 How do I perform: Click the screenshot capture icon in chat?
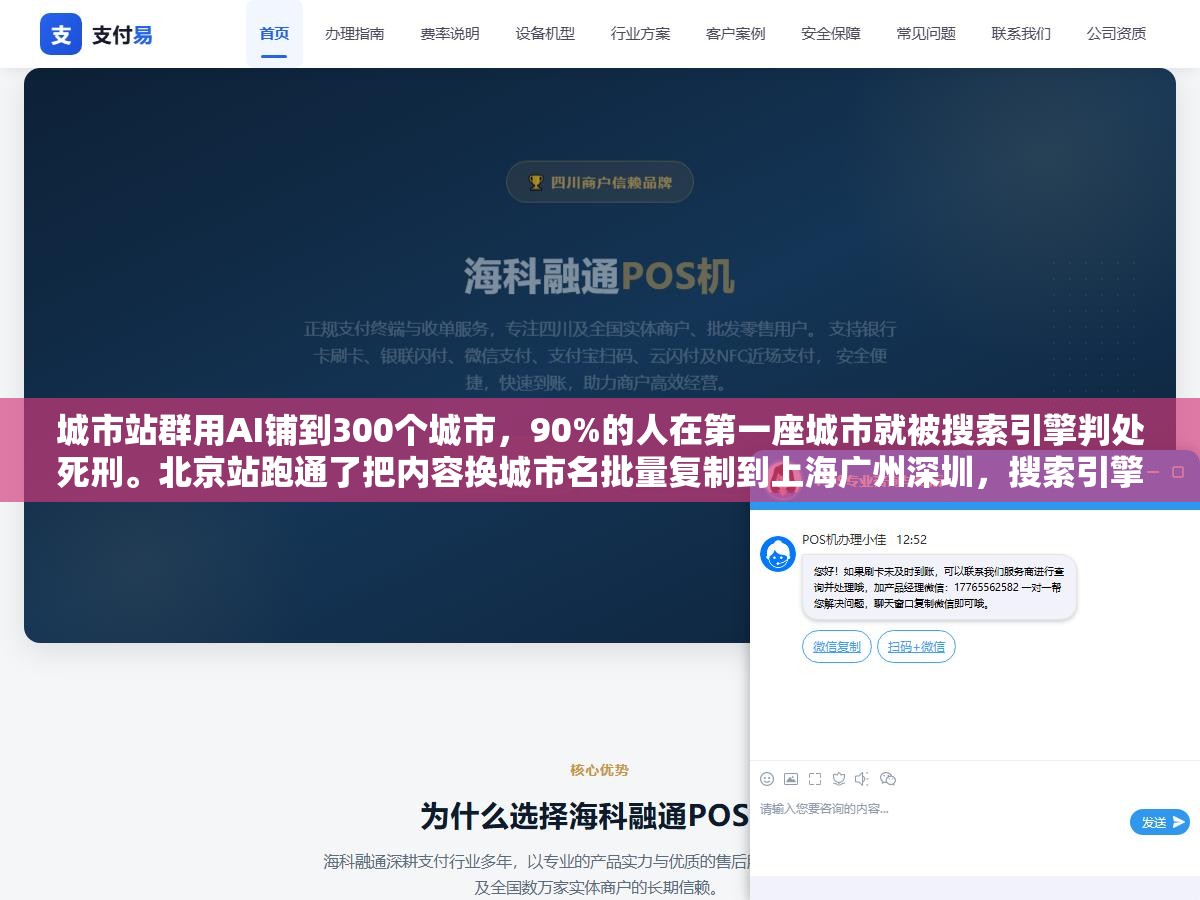pos(815,779)
